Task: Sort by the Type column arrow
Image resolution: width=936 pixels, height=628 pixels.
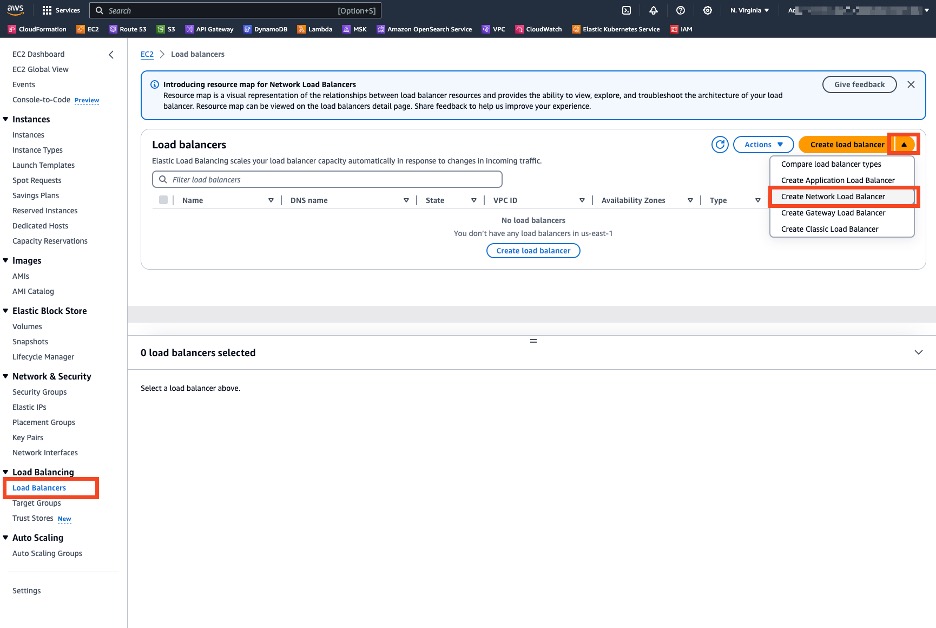Action: pos(758,201)
